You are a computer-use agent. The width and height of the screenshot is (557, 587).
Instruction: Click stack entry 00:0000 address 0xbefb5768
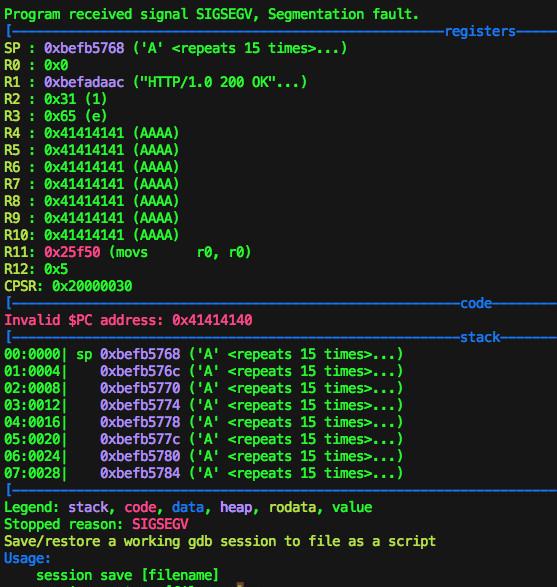(x=140, y=354)
